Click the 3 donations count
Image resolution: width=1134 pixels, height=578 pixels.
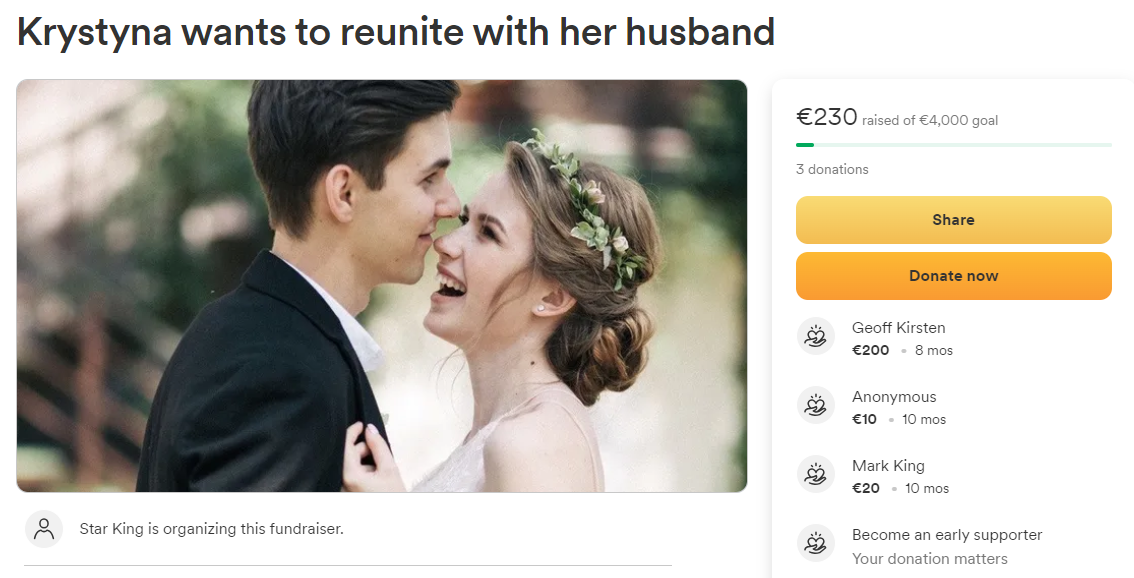[x=832, y=169]
